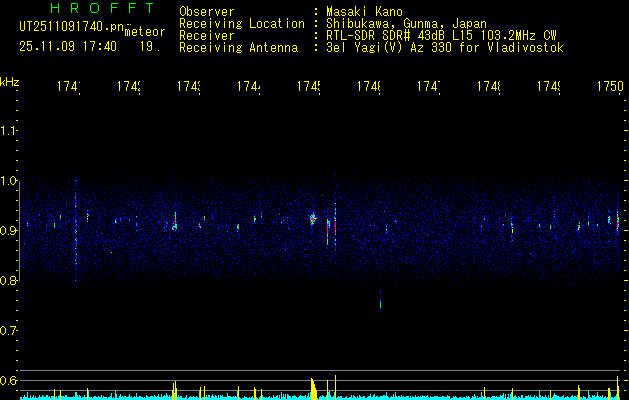This screenshot has width=629, height=400.
Task: Click the 0.9 kHz frequency label
Action: (8, 231)
